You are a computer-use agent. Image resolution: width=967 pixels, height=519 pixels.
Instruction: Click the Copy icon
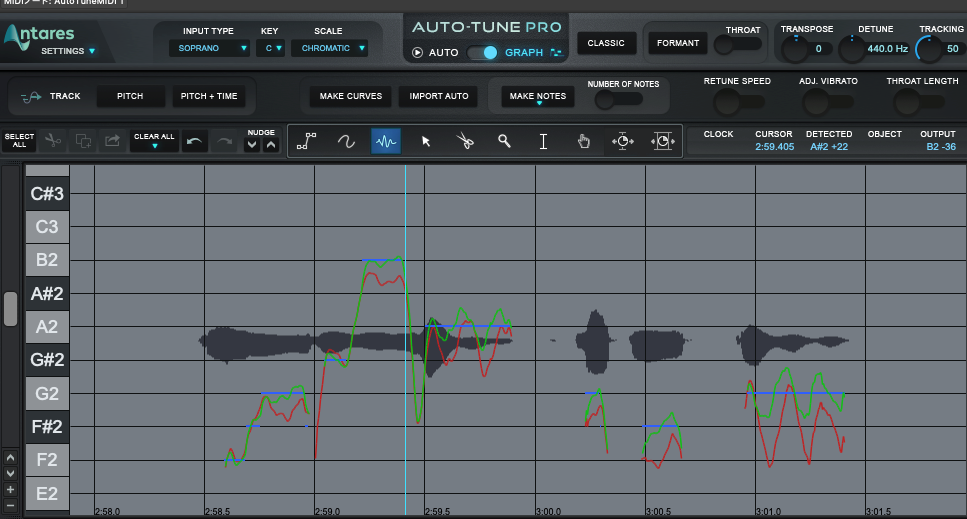[x=83, y=141]
